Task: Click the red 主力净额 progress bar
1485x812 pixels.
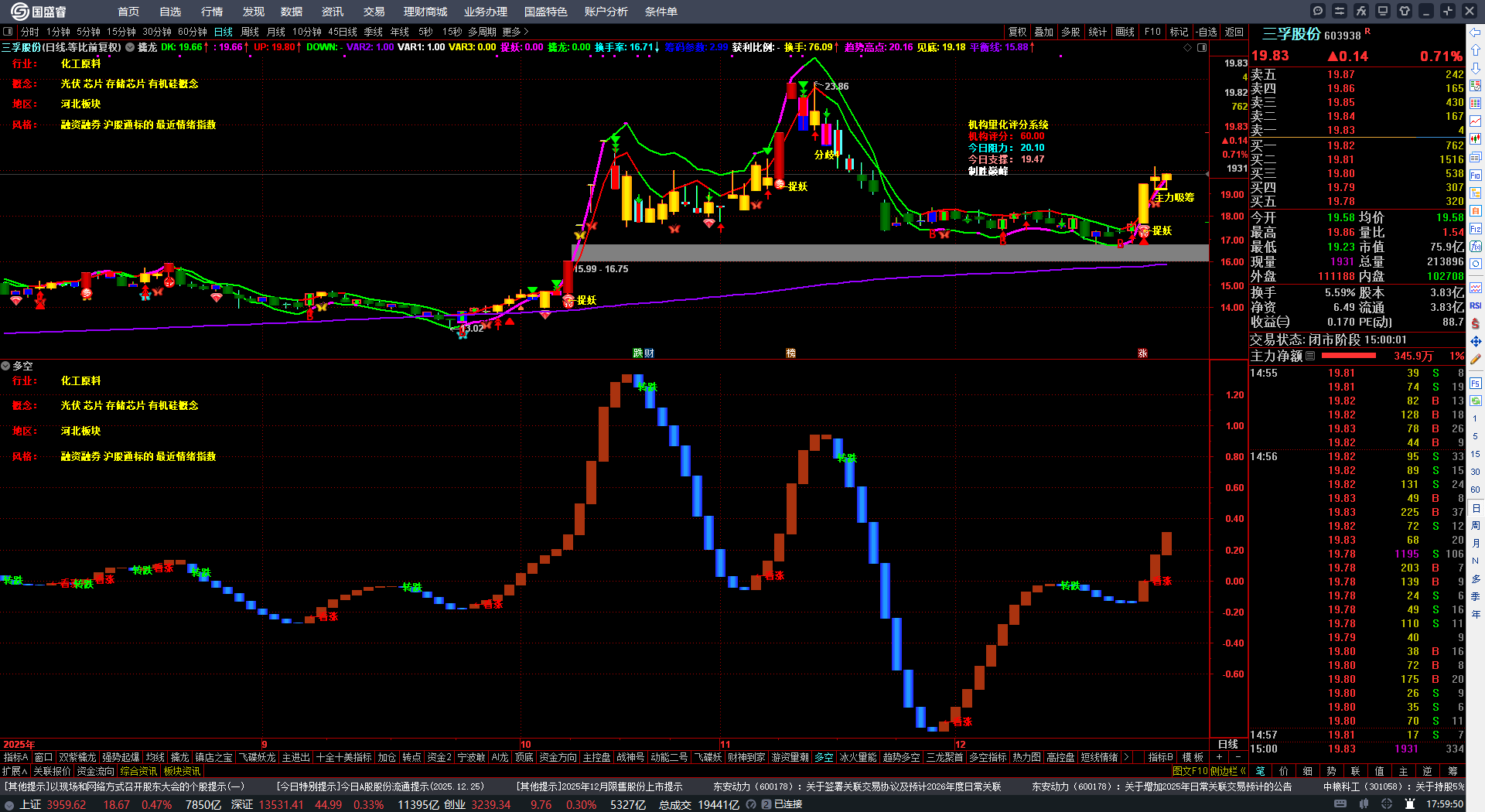Action: (x=1349, y=356)
